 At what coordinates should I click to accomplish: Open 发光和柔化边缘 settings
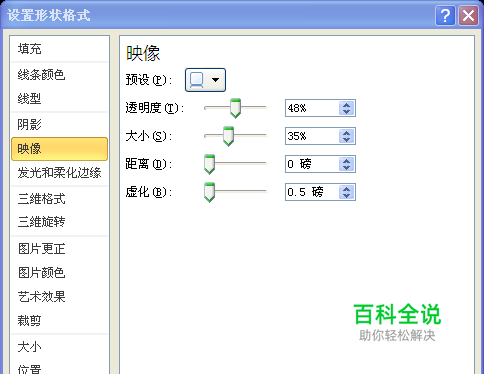(59, 173)
